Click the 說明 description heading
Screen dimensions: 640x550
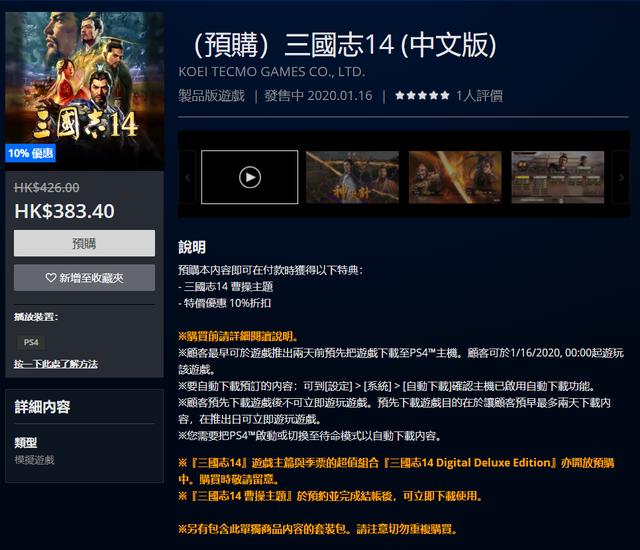(192, 247)
